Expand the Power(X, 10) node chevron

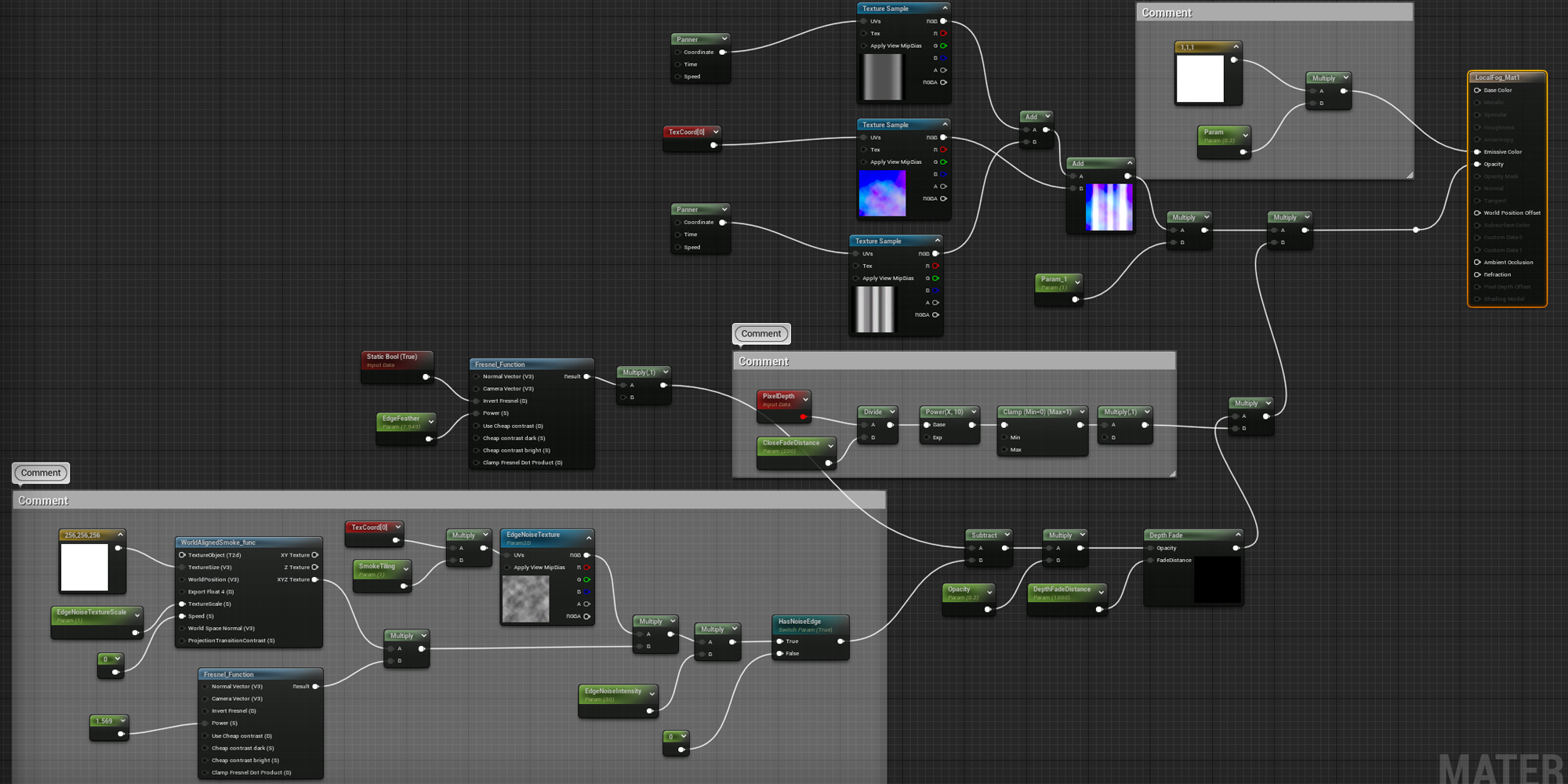pos(974,412)
